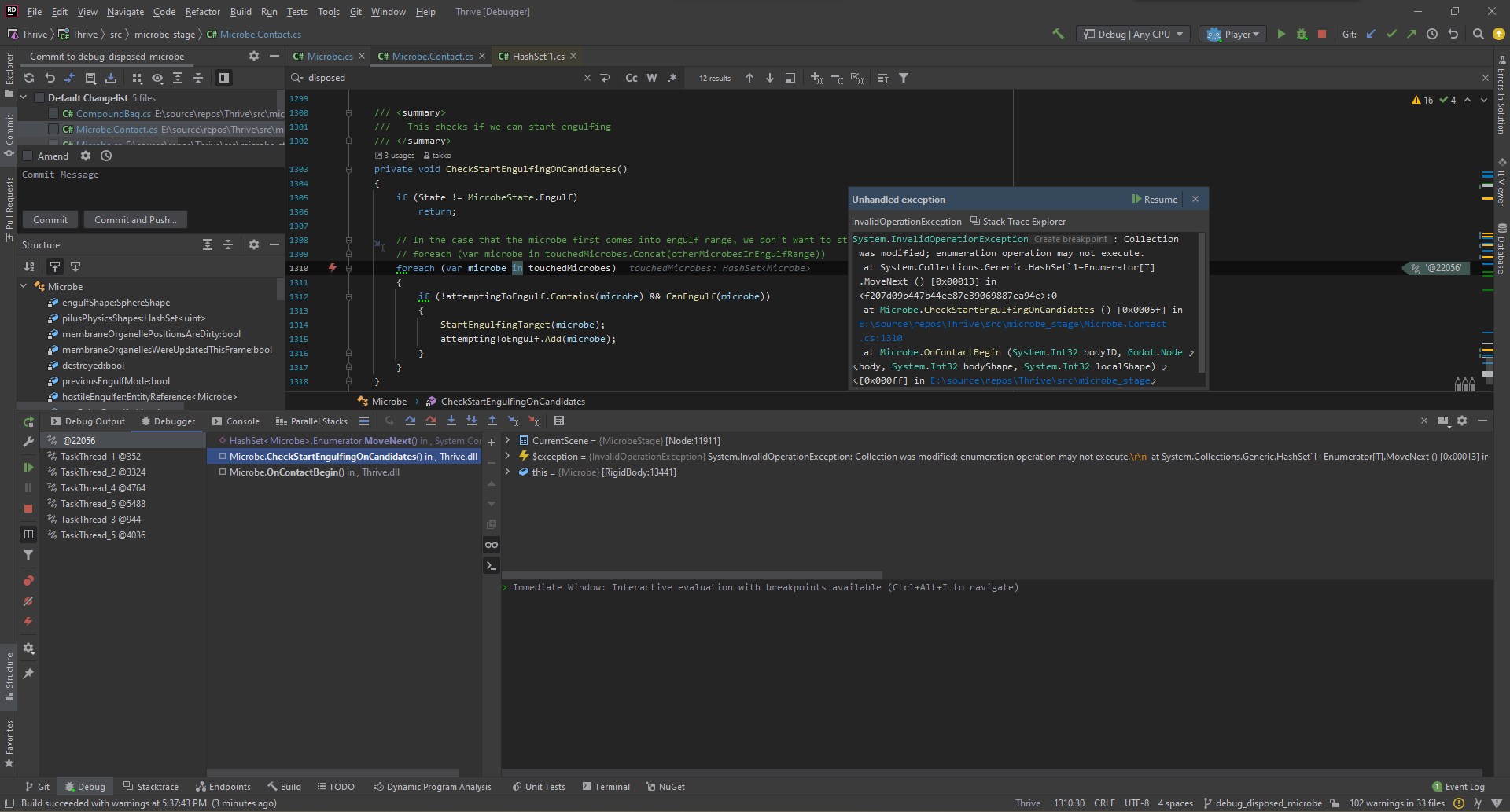The width and height of the screenshot is (1510, 812).
Task: Click the Commit and Push button
Action: point(134,219)
